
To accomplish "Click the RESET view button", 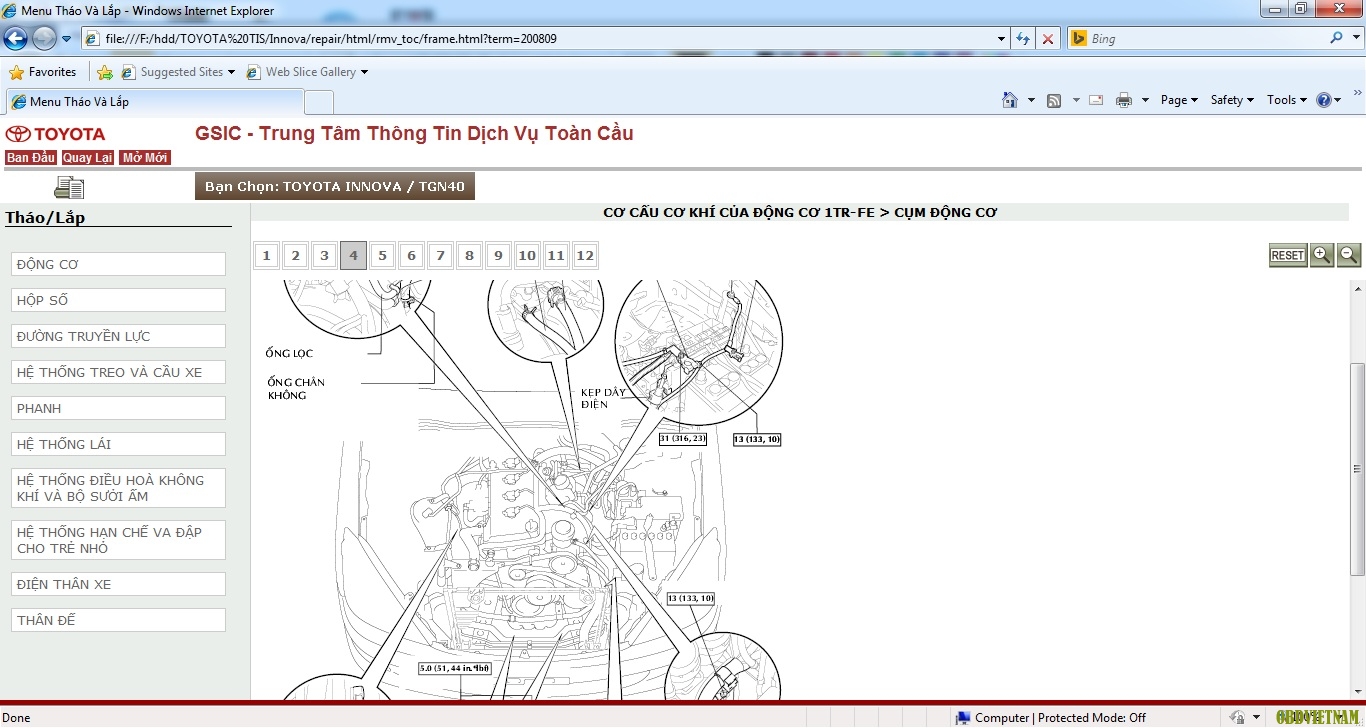I will (x=1288, y=255).
